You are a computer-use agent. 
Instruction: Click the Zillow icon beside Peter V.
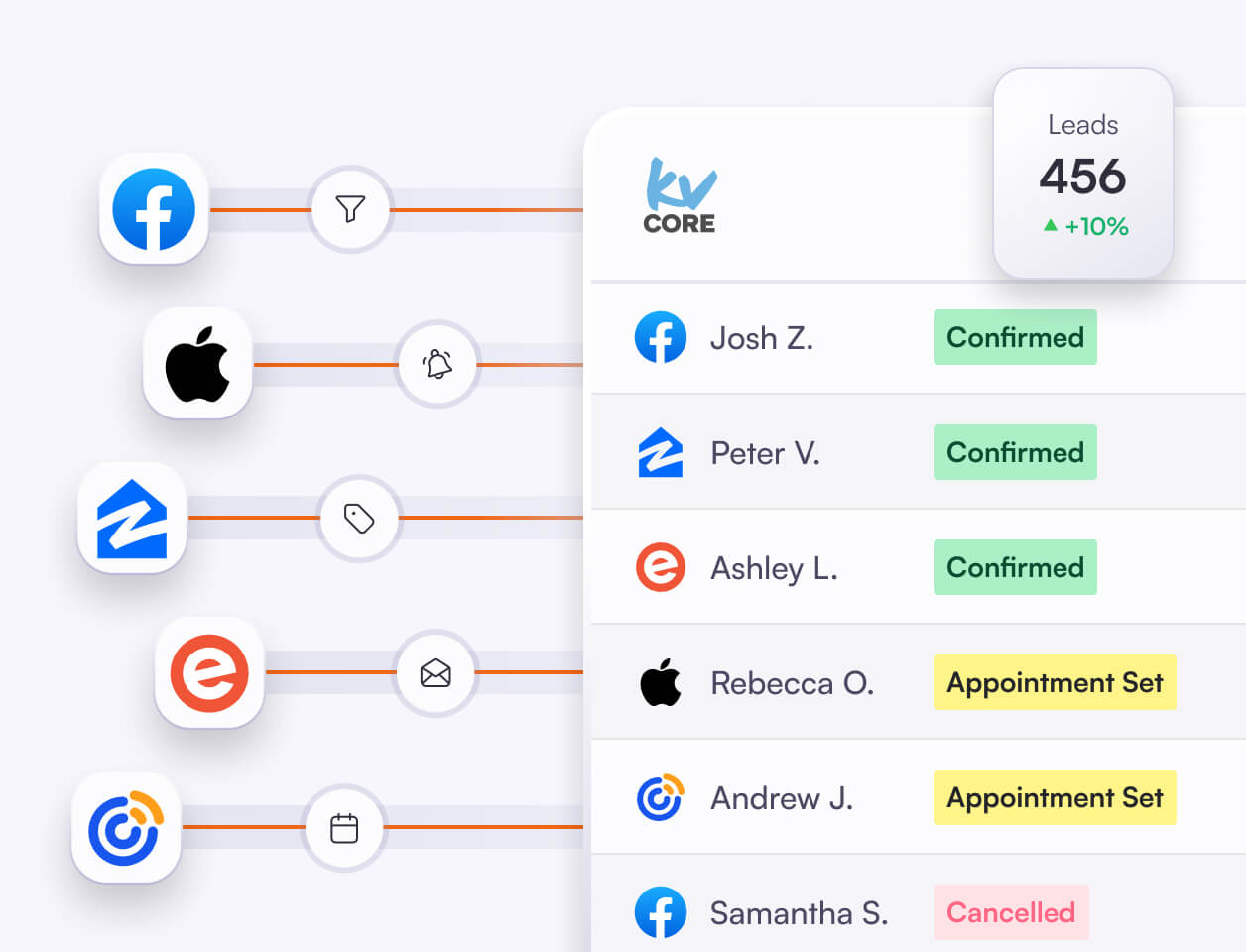coord(660,453)
